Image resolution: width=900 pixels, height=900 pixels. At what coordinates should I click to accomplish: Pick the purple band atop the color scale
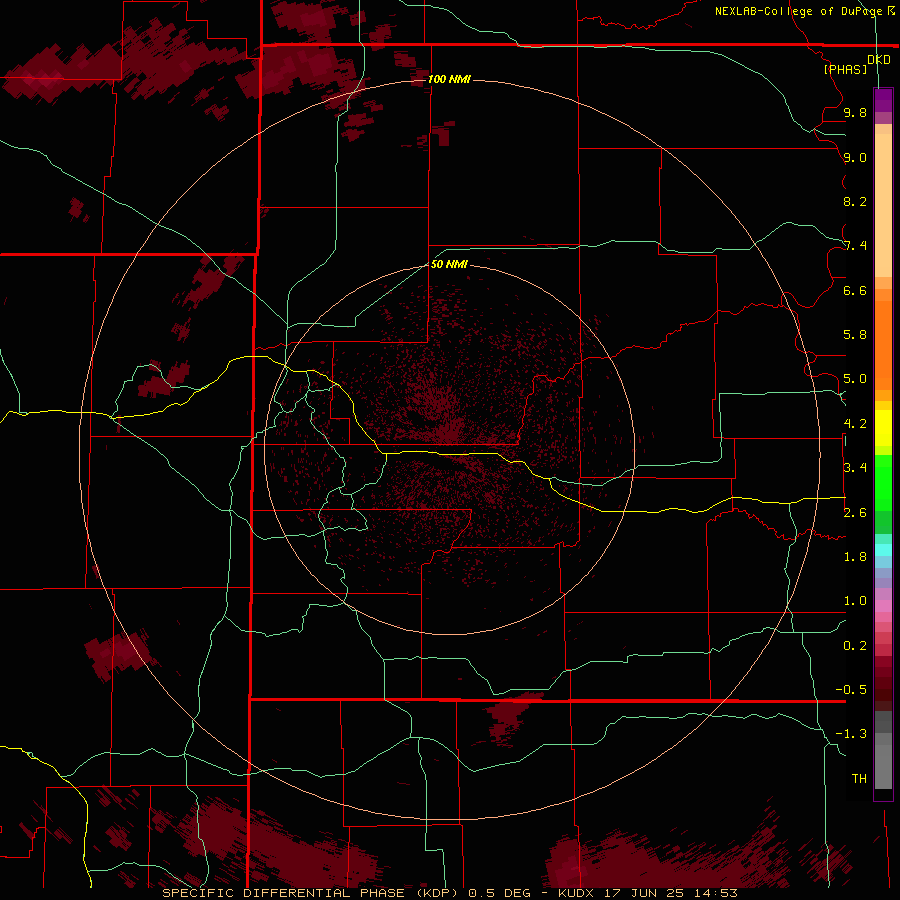(883, 100)
